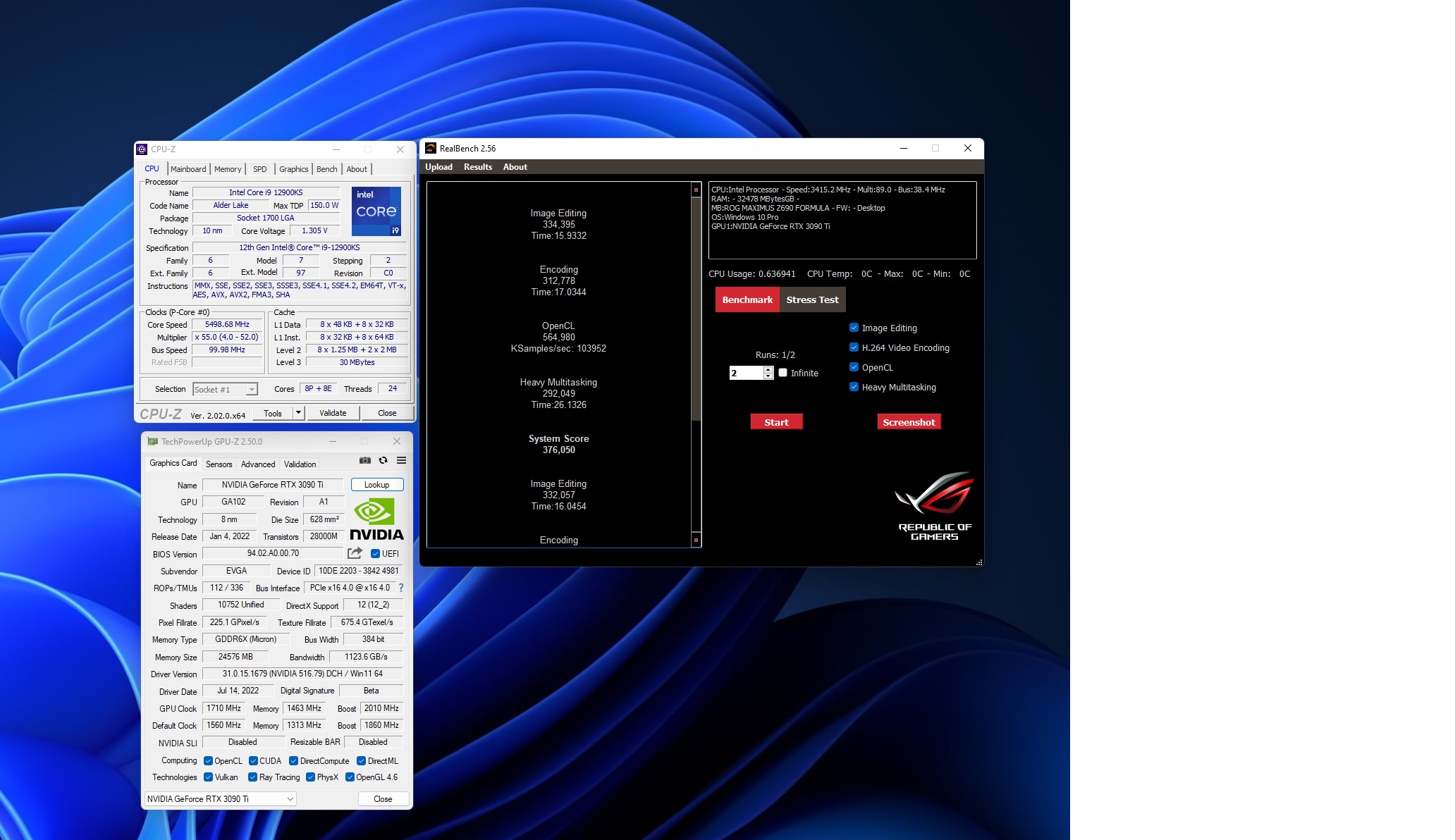Image resolution: width=1455 pixels, height=840 pixels.
Task: Switch to the Sensors tab in GPU-Z
Action: click(x=219, y=464)
